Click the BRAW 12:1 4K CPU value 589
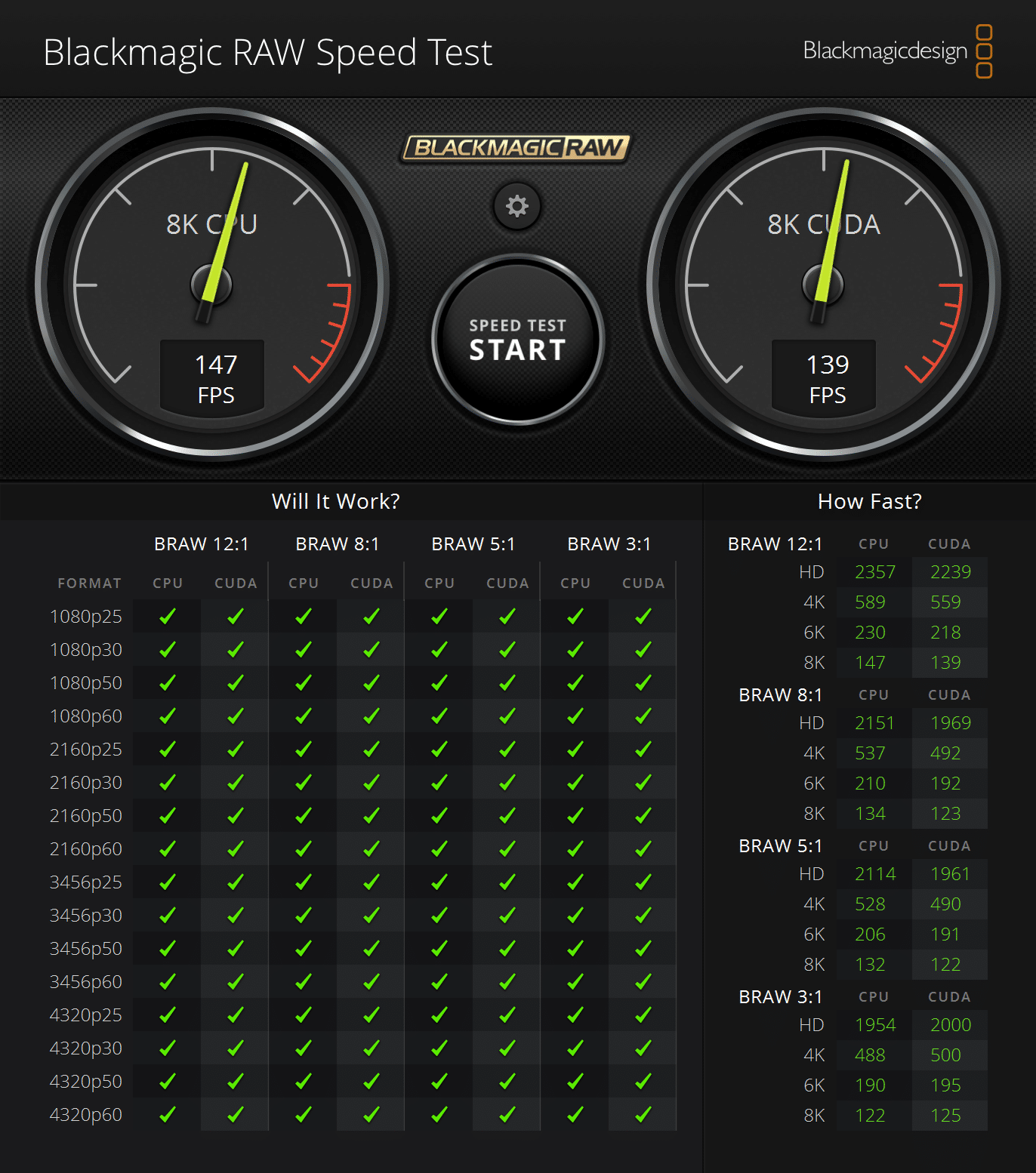1036x1173 pixels. [x=870, y=602]
